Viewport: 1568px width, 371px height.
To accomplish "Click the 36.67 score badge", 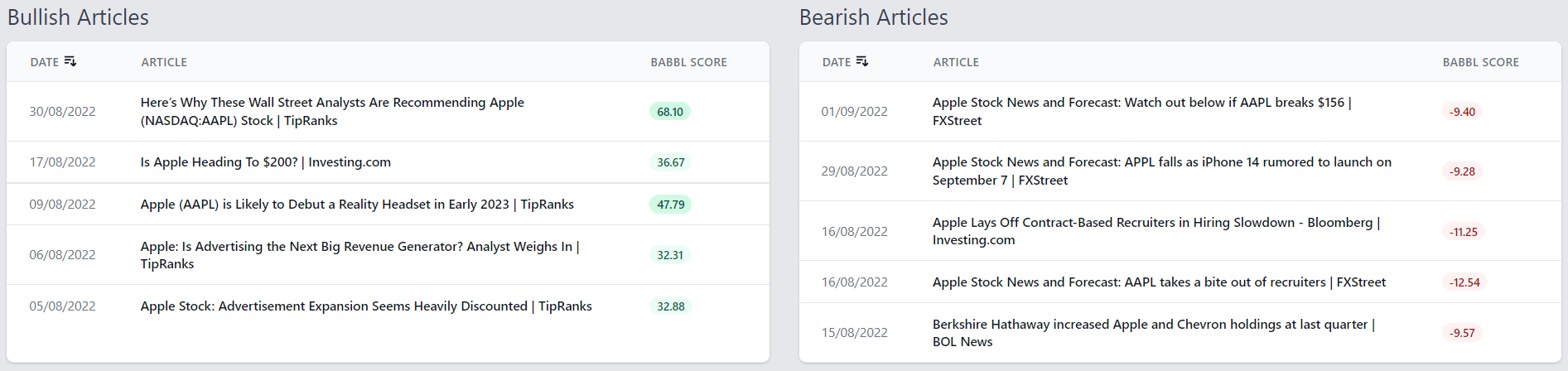I will [671, 162].
